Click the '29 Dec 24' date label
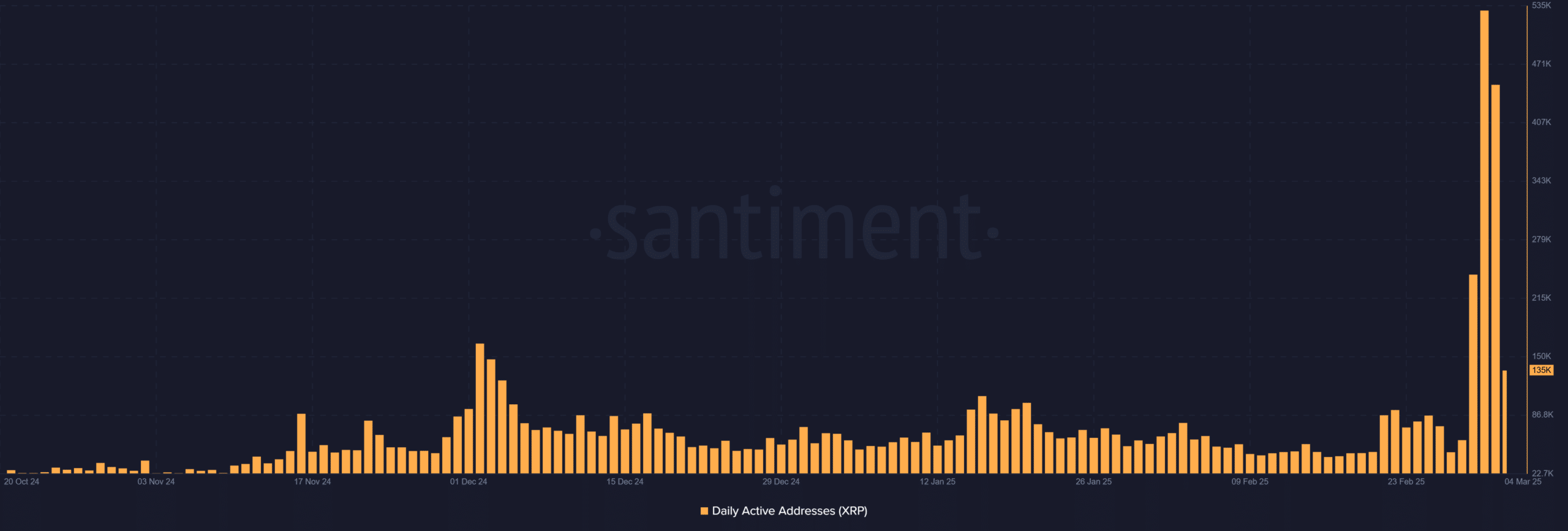Screen dimensions: 1568x531 point(781,482)
